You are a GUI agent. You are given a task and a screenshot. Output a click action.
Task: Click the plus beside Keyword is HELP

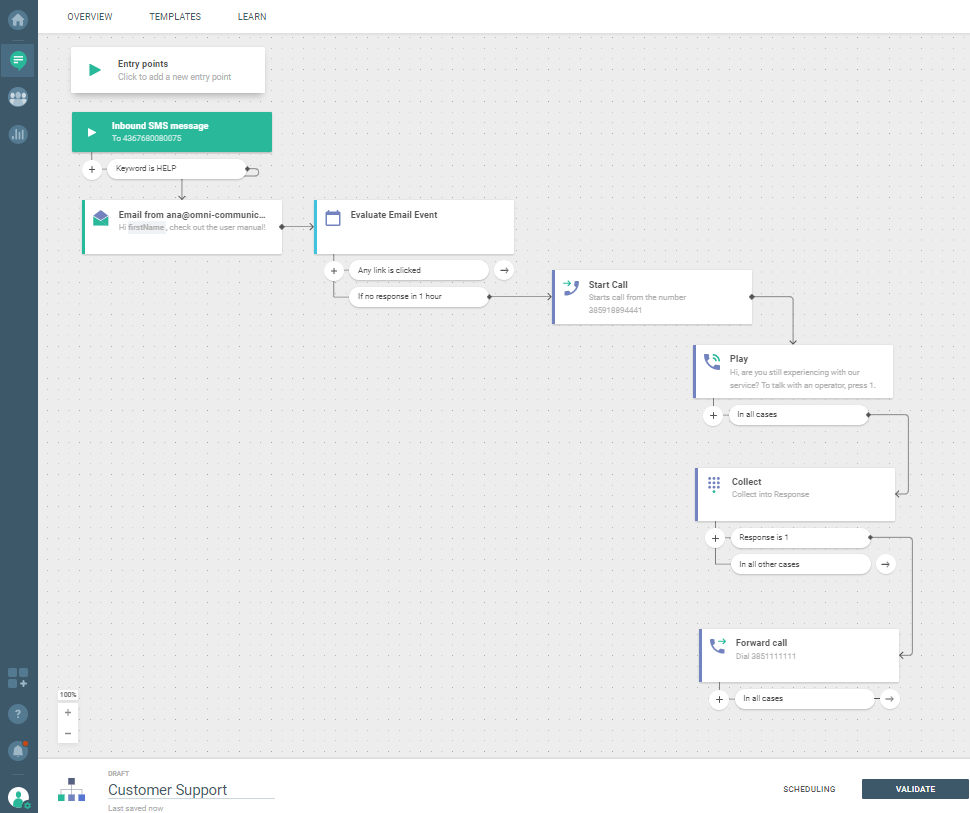click(x=92, y=170)
